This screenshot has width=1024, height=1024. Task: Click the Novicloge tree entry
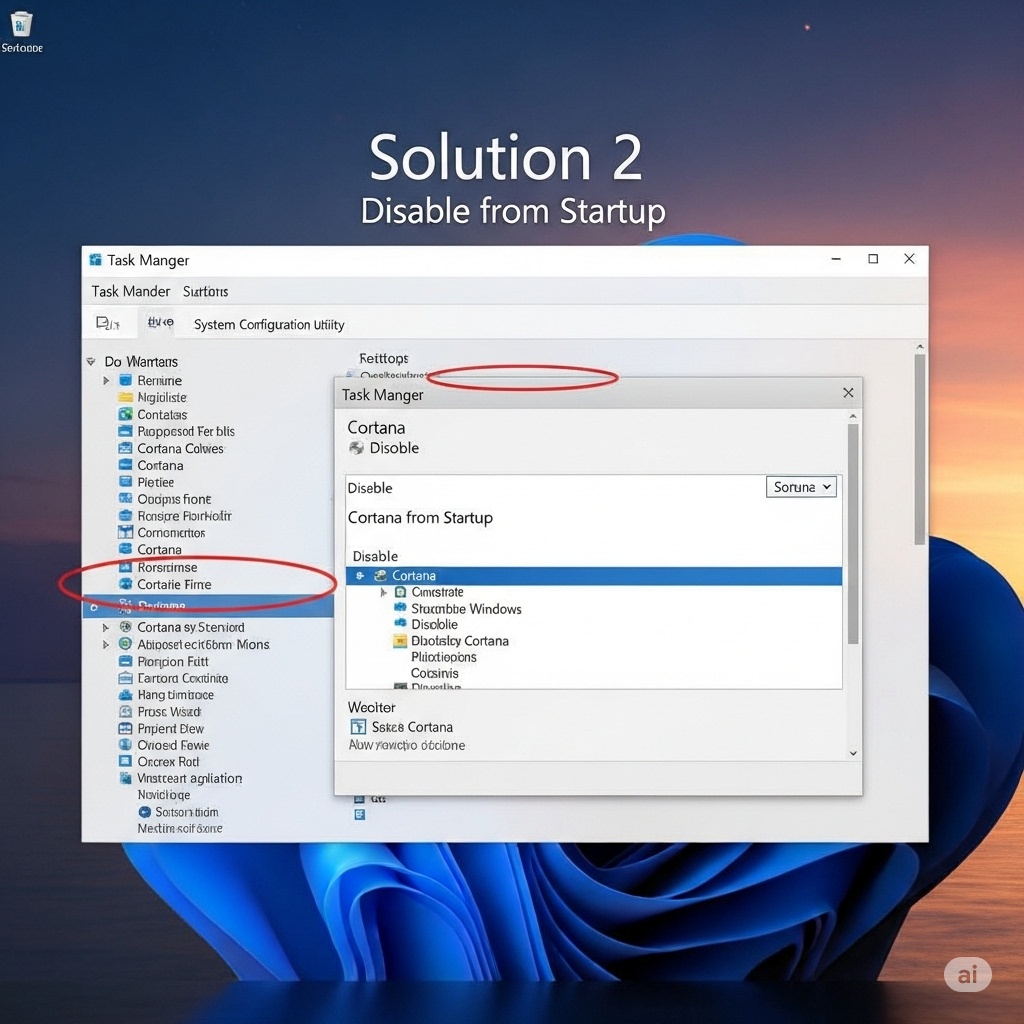(164, 795)
